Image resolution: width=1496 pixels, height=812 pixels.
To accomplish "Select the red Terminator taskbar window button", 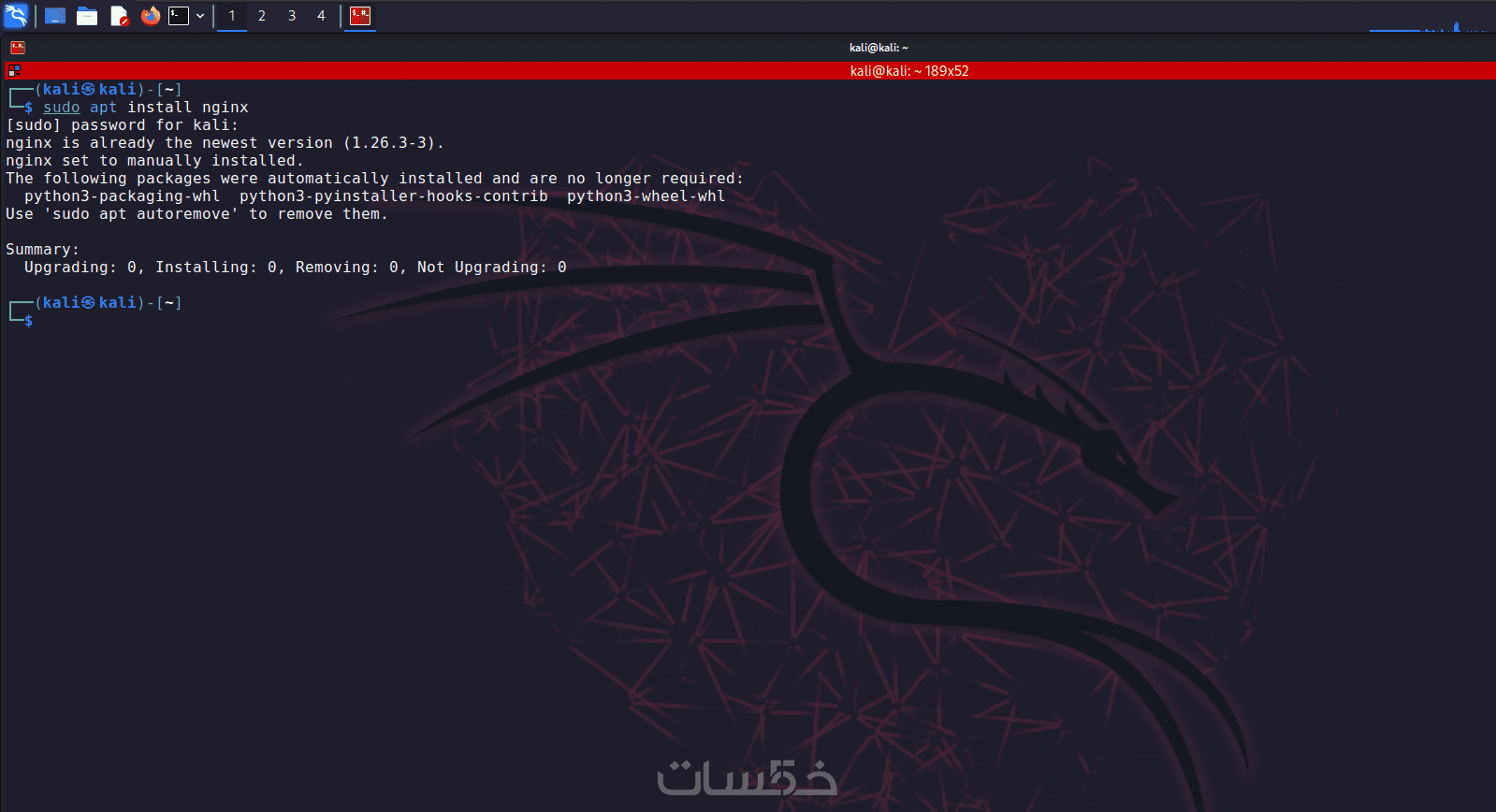I will tap(360, 16).
